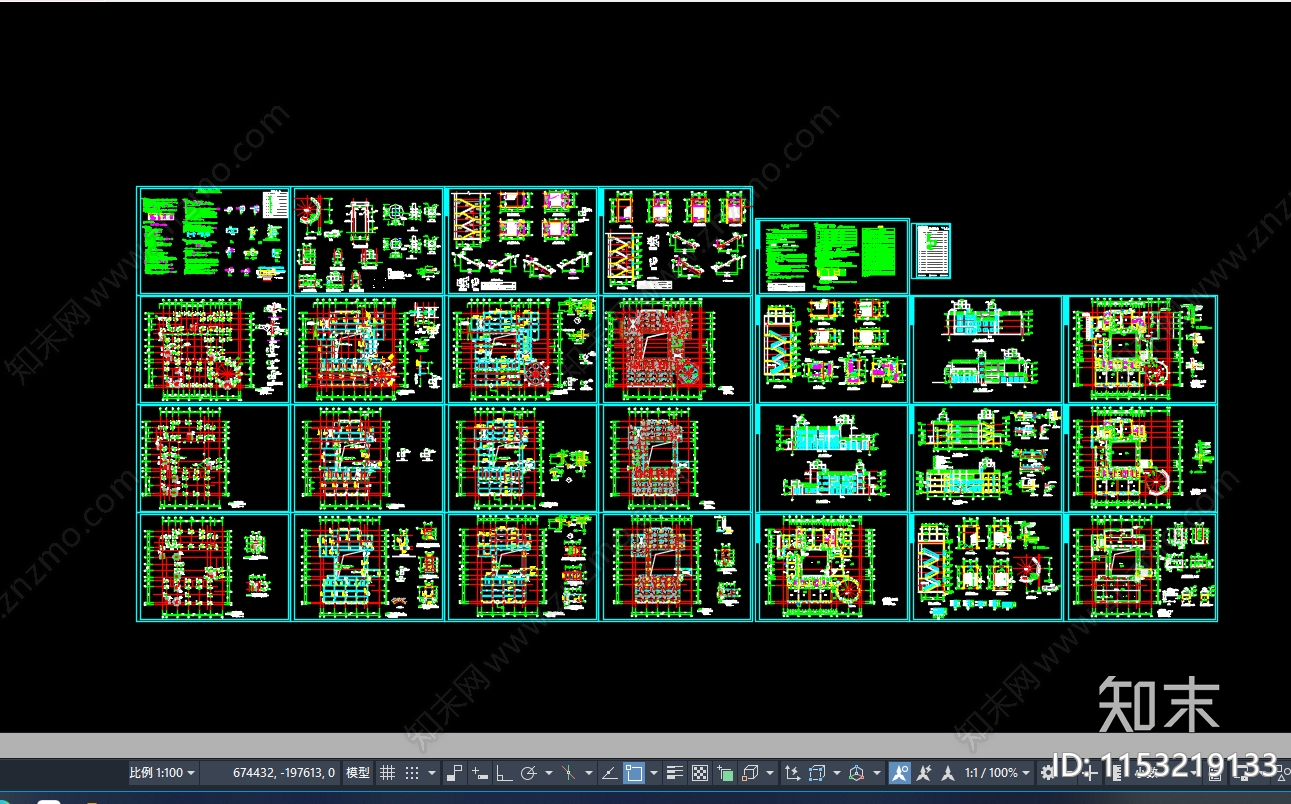The width and height of the screenshot is (1291, 804).
Task: Toggle object snap tracking icon
Action: pyautogui.click(x=610, y=772)
